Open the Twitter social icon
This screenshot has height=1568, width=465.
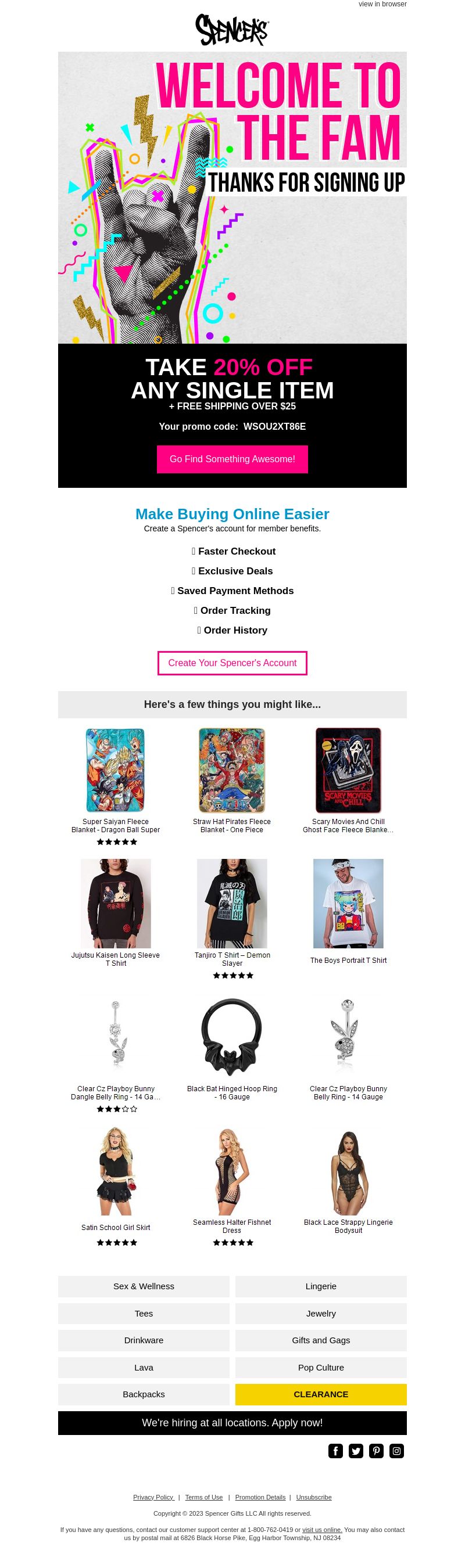tap(356, 1451)
